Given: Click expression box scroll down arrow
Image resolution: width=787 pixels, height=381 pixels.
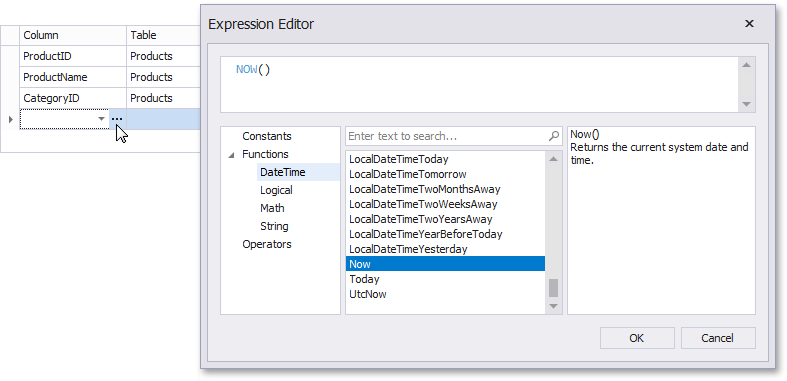Looking at the screenshot, I should click(746, 104).
